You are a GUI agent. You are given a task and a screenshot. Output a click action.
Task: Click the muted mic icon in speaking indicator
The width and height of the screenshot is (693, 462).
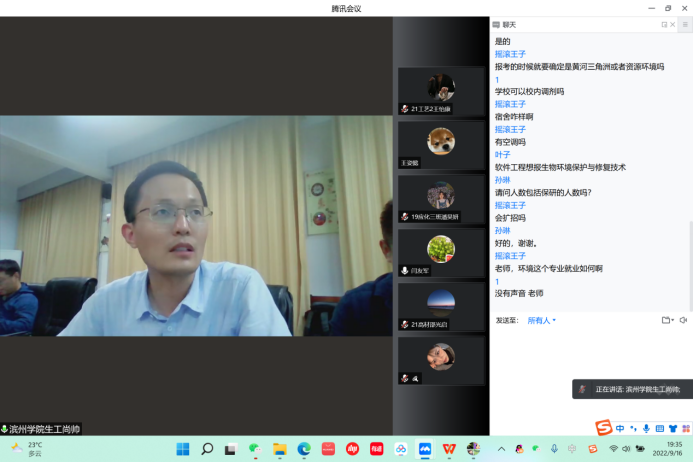click(x=582, y=389)
